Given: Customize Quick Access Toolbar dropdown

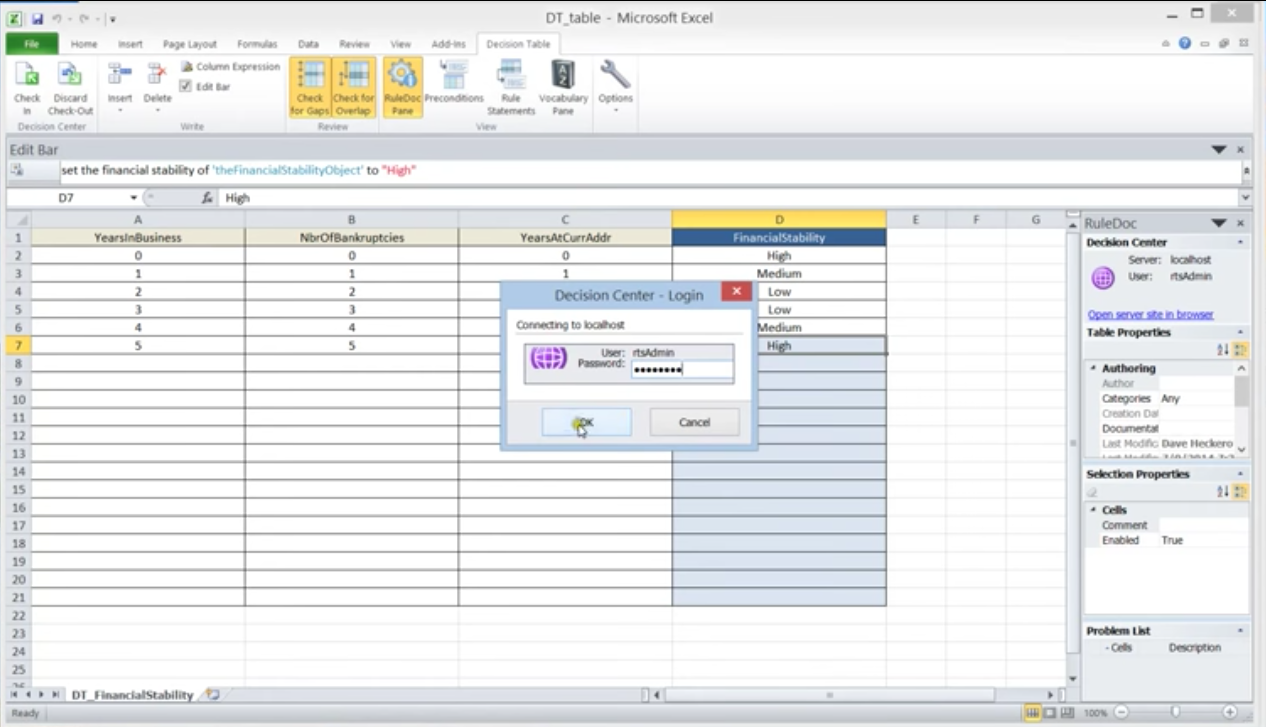Looking at the screenshot, I should (x=112, y=19).
